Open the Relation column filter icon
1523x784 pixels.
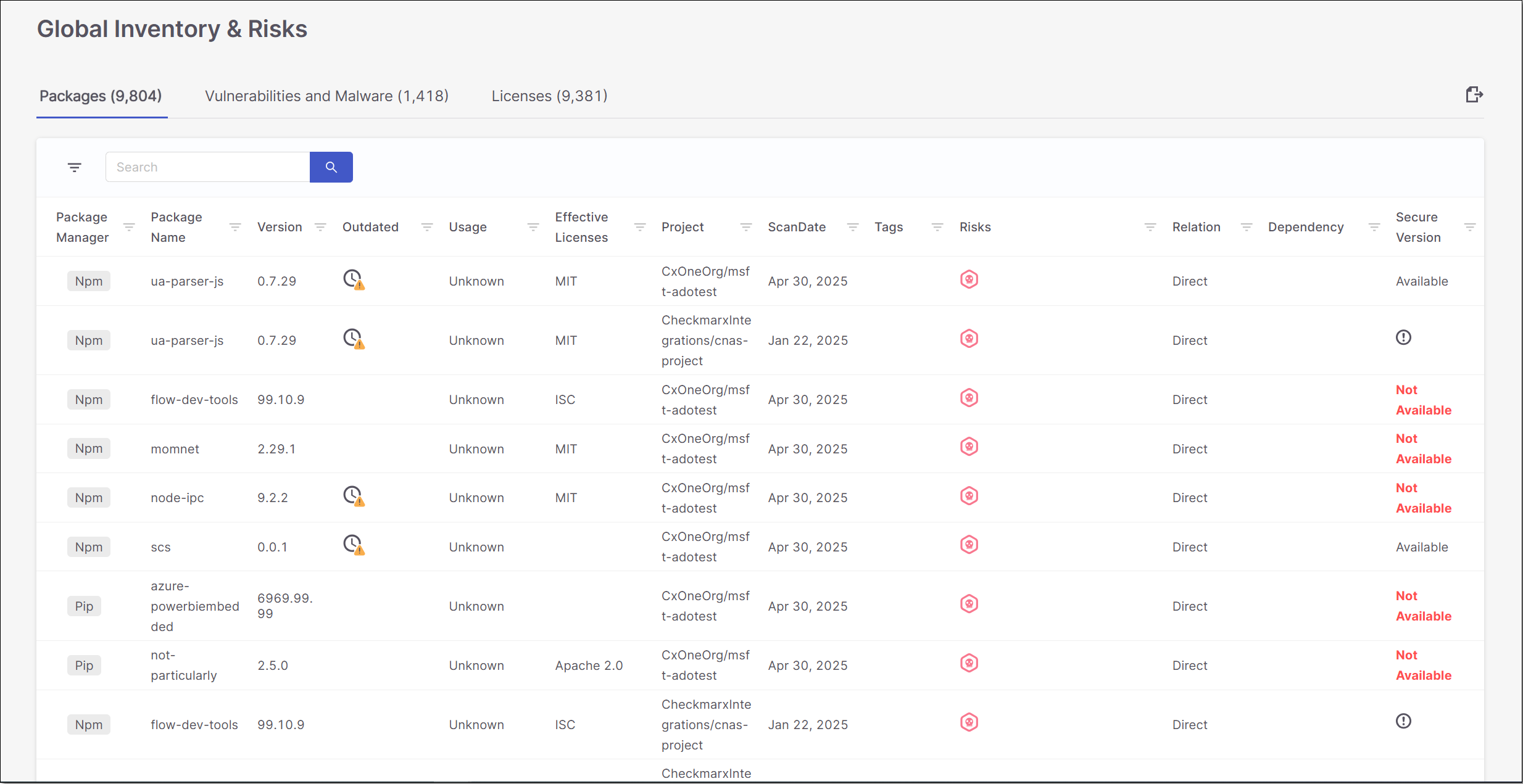pyautogui.click(x=1247, y=227)
